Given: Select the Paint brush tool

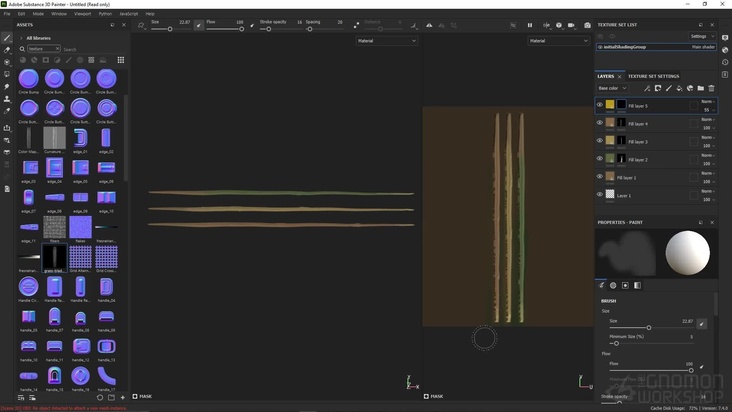Looking at the screenshot, I should 7,38.
